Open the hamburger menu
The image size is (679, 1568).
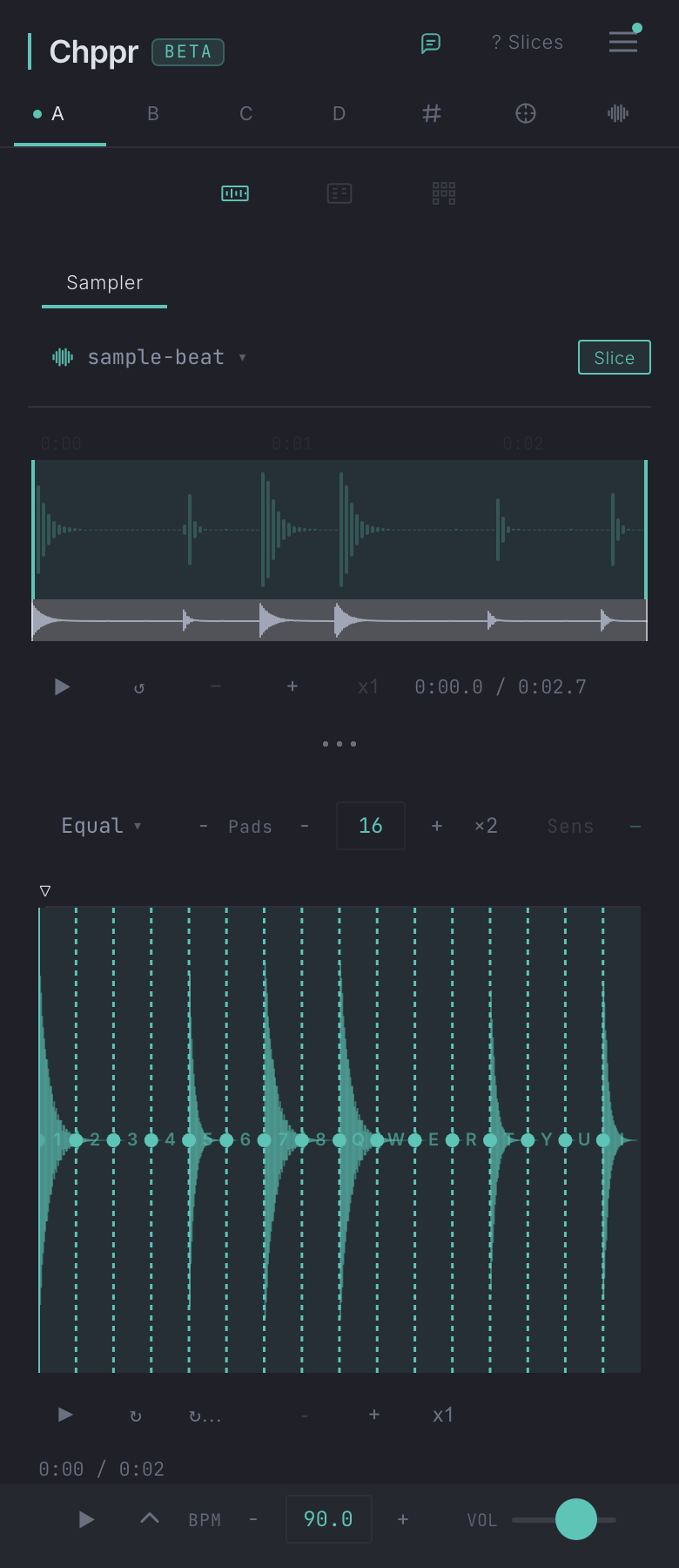click(623, 42)
